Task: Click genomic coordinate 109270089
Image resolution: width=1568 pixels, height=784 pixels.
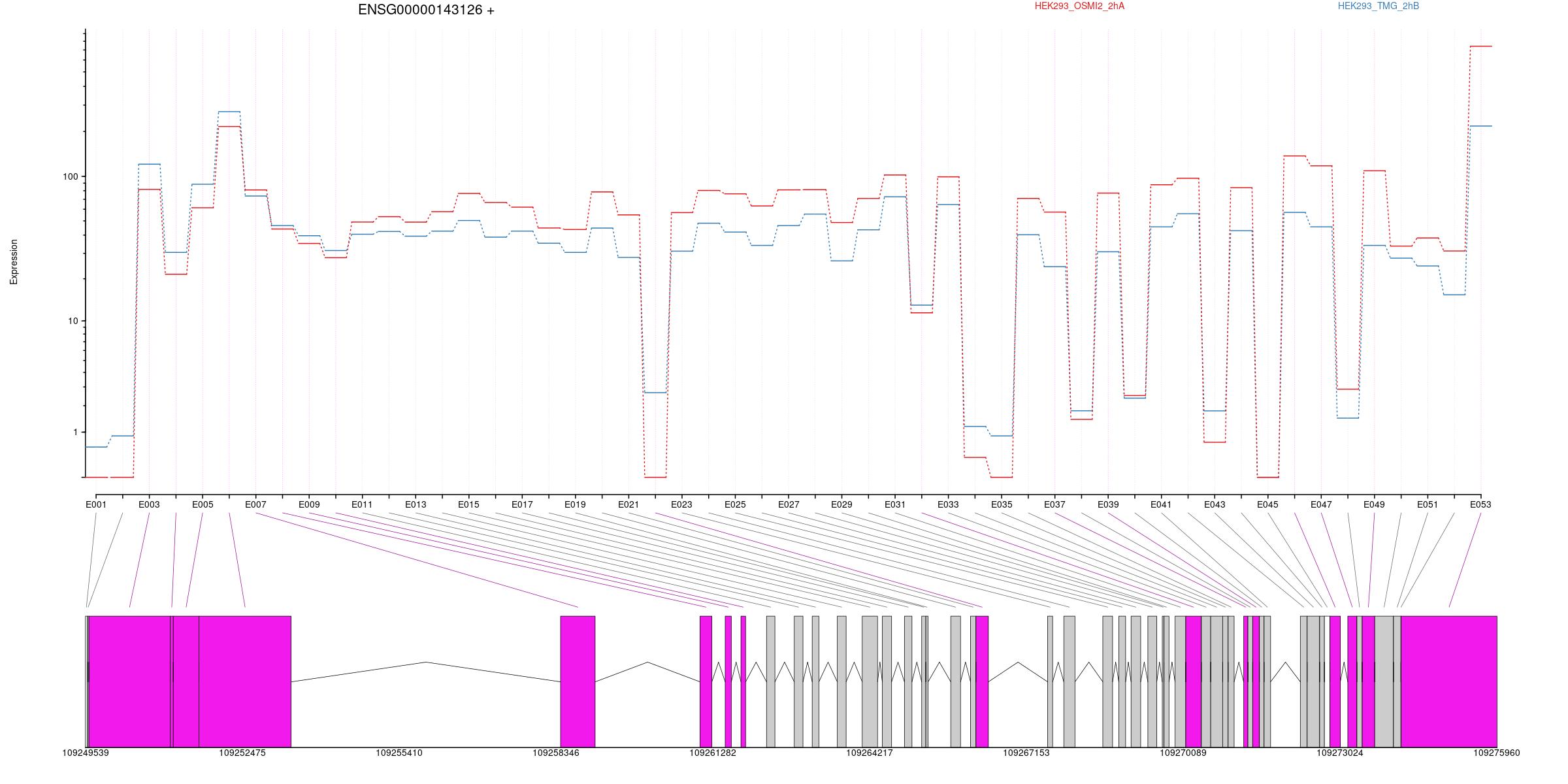Action: point(1183,753)
